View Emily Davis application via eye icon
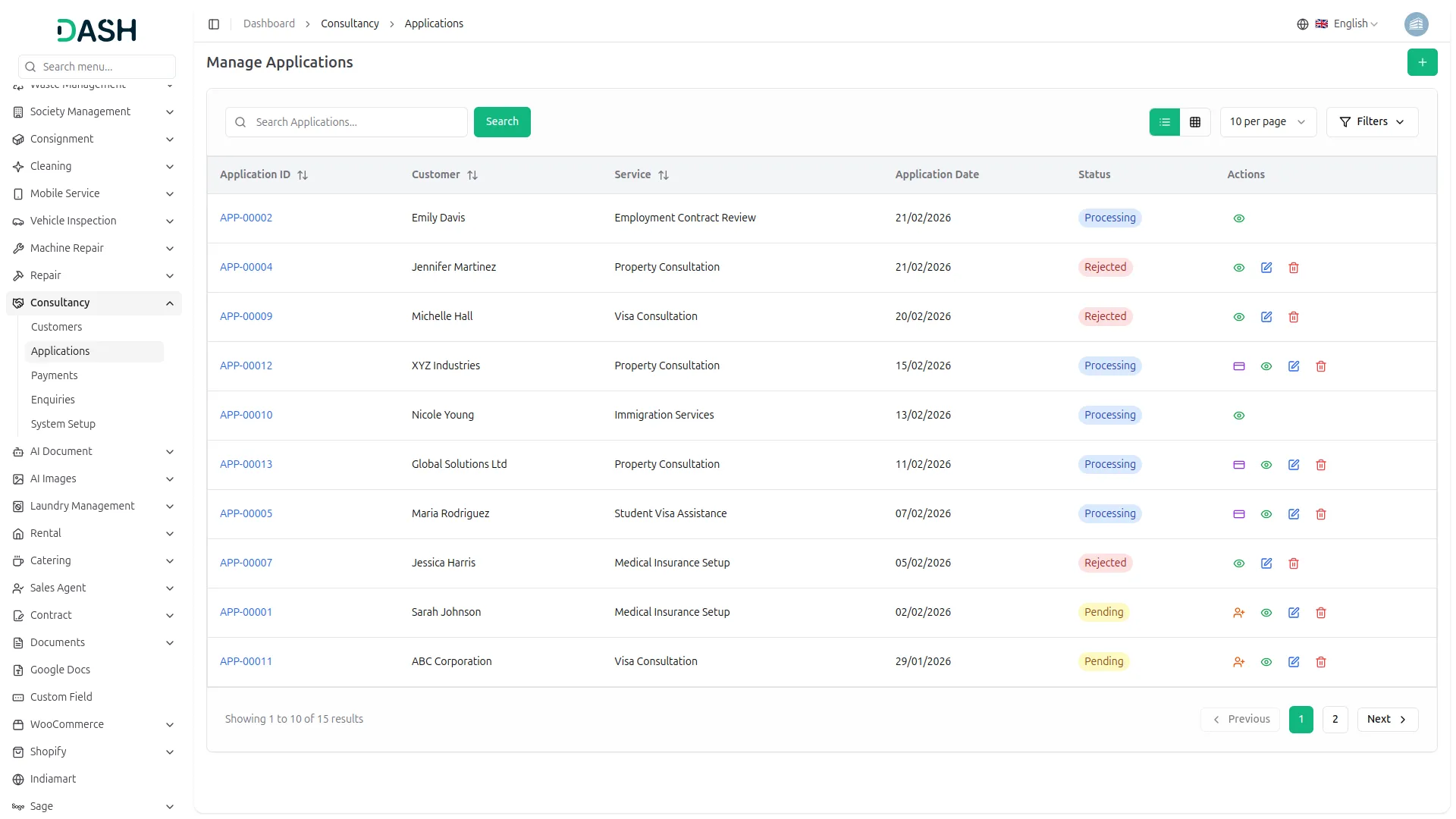Image resolution: width=1456 pixels, height=819 pixels. pos(1239,218)
